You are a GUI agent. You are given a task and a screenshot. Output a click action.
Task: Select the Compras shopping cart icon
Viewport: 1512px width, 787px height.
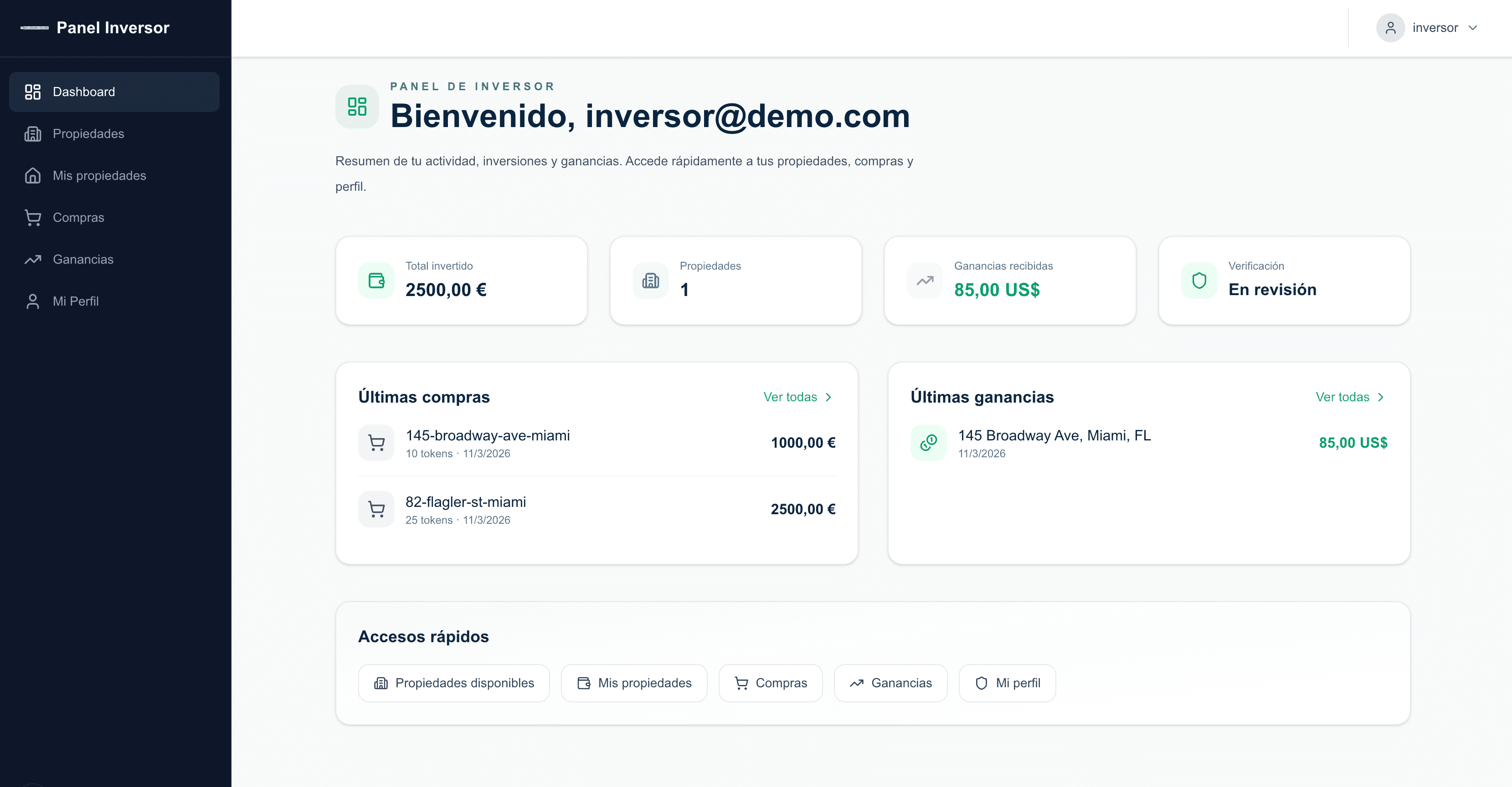tap(33, 217)
